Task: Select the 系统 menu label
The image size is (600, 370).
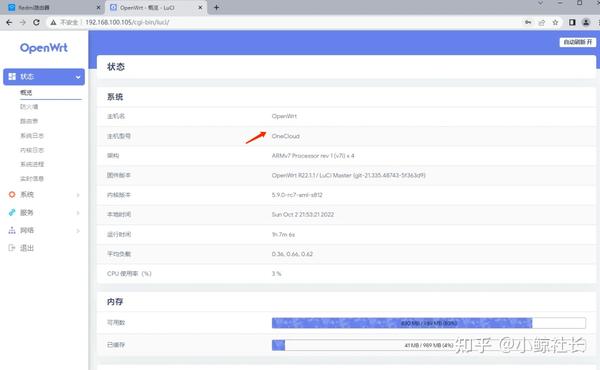Action: [x=27, y=194]
